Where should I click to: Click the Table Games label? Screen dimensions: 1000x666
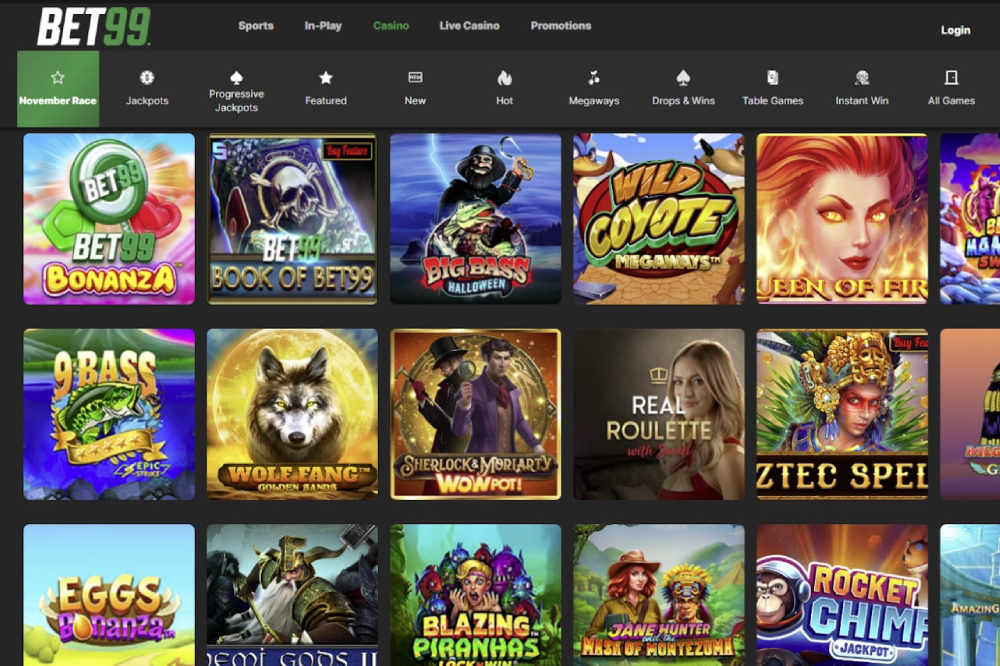[772, 101]
